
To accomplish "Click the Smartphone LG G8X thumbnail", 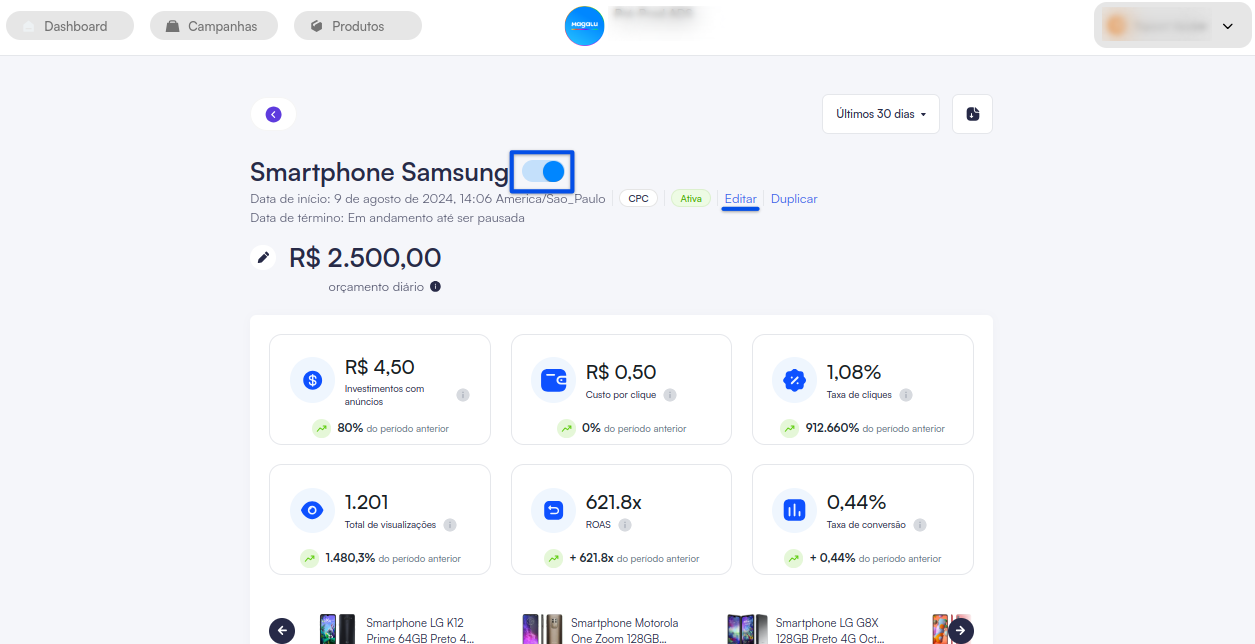I will point(747,630).
